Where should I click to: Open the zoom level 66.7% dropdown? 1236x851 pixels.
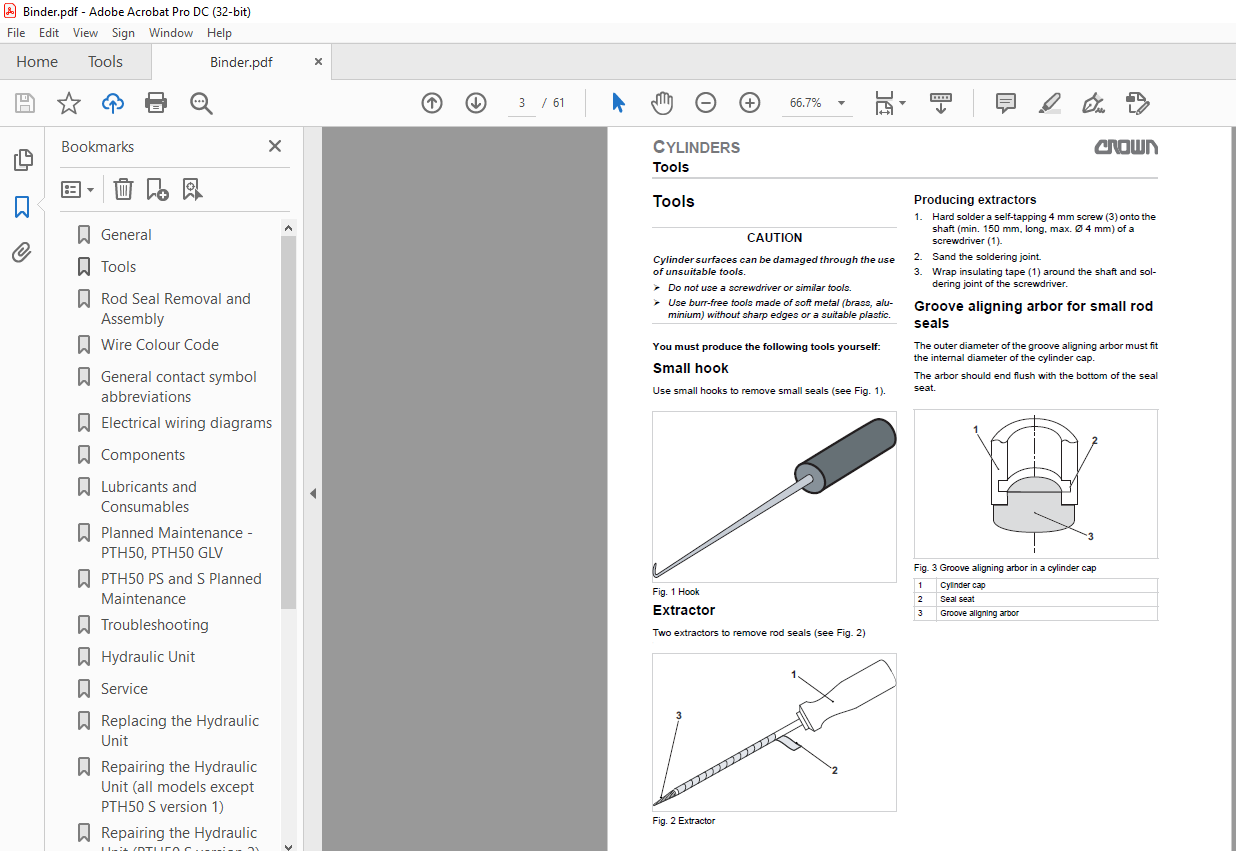click(841, 103)
